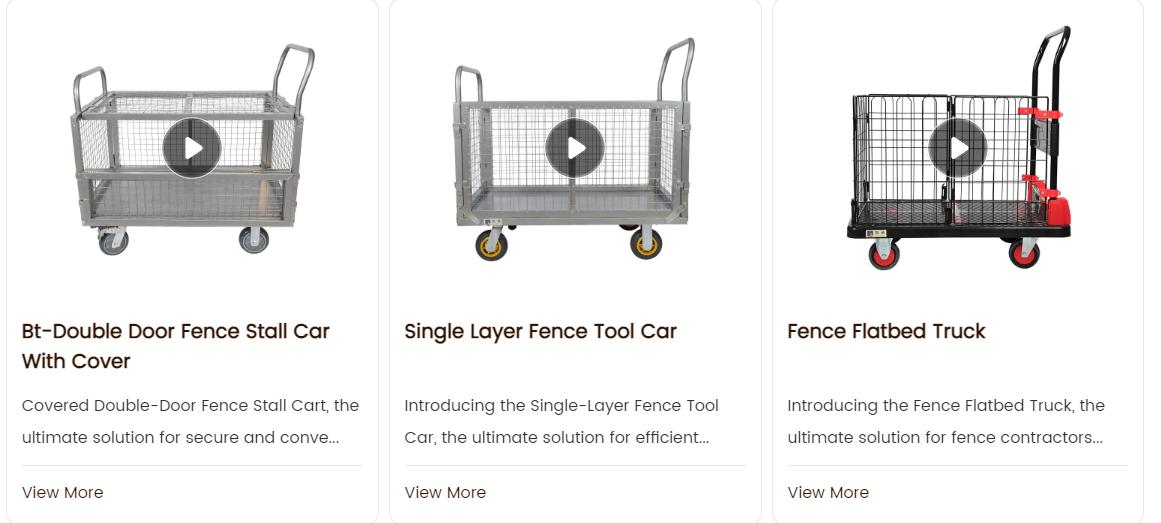Open the Single Layer Fence Tool Car title
Viewport: 1161px width, 523px height.
coord(540,331)
